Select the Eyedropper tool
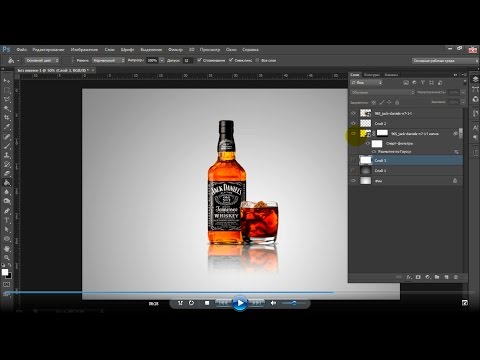 pyautogui.click(x=7, y=127)
